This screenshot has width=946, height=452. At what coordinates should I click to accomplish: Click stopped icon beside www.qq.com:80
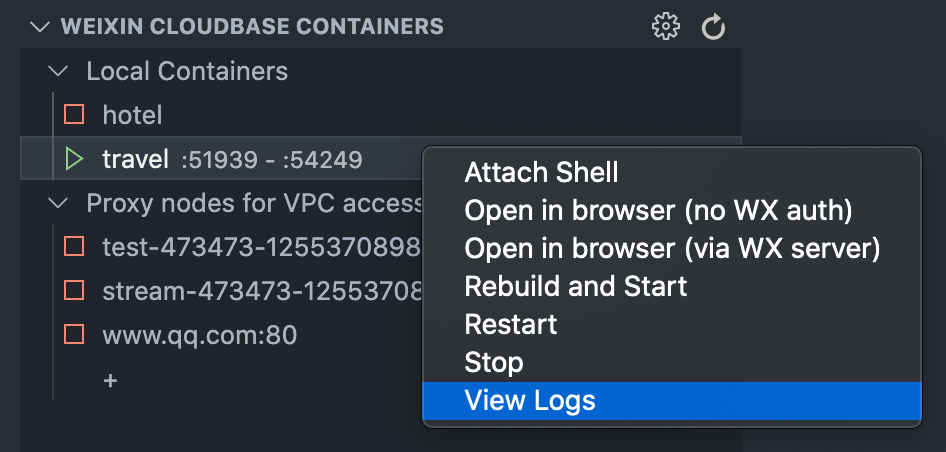(74, 335)
